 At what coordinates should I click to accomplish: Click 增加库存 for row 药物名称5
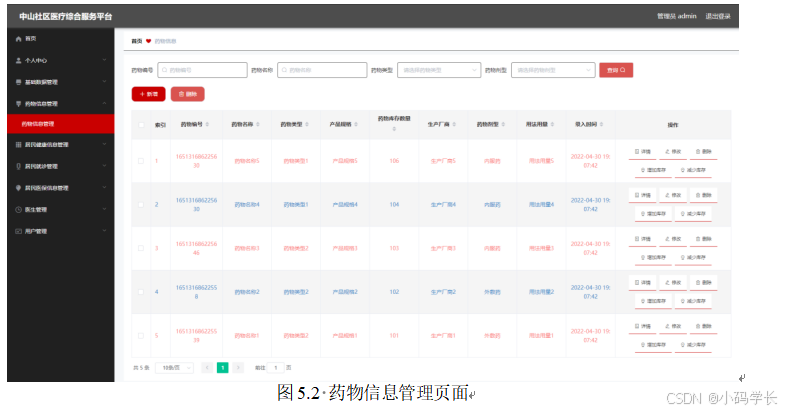click(653, 170)
